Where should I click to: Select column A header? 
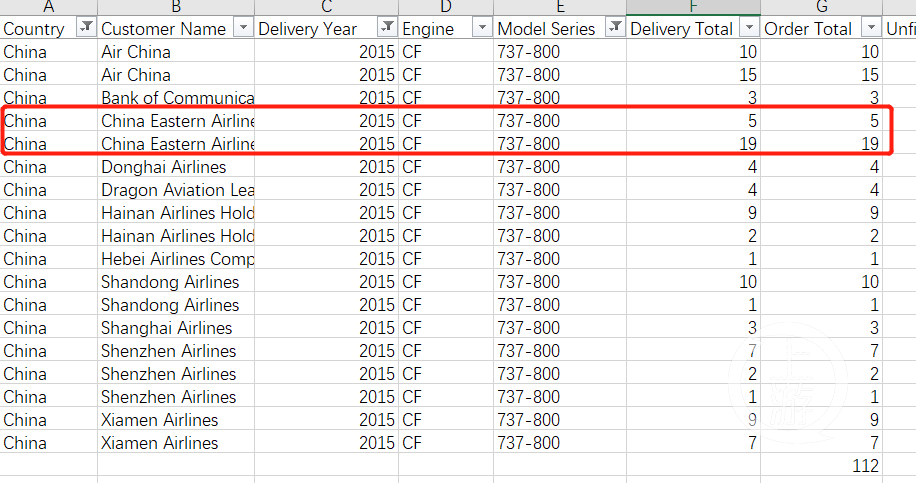tap(48, 7)
